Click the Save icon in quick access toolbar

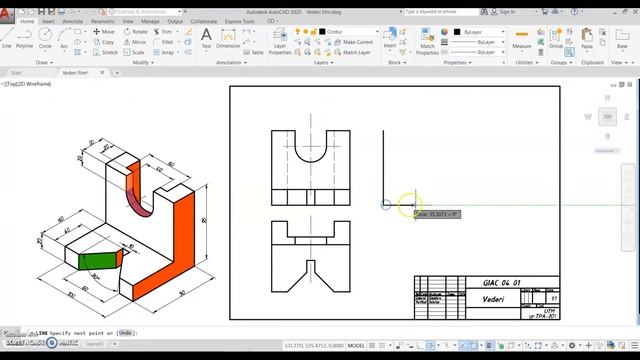[41, 12]
